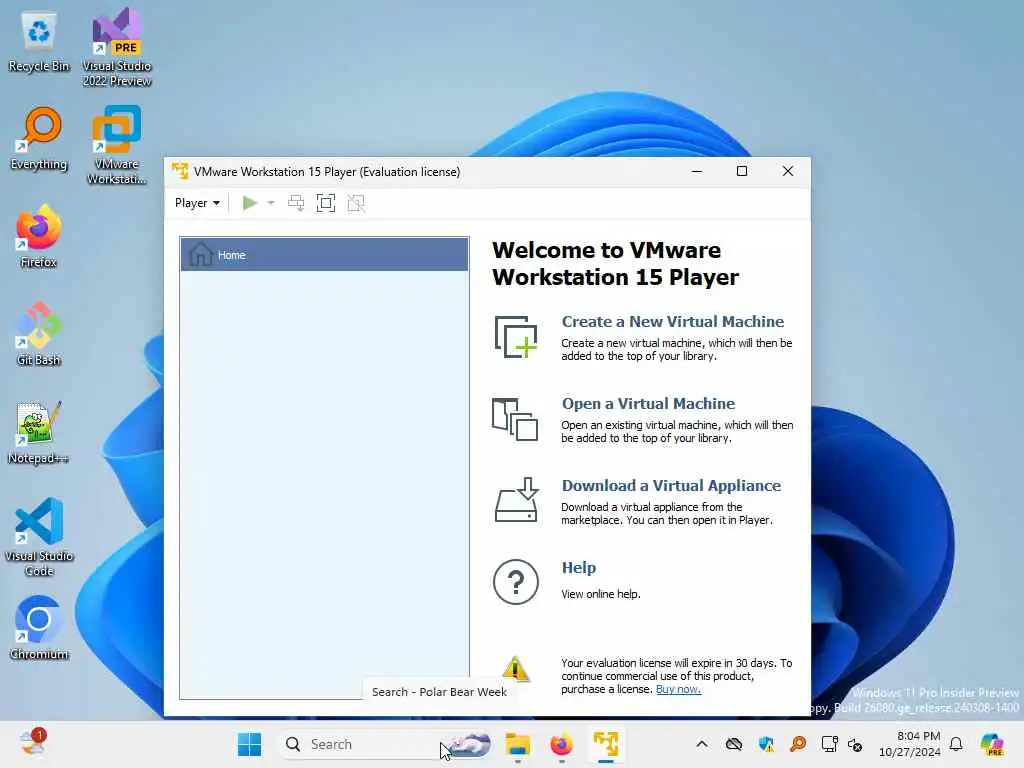Click the Help question mark icon
Viewport: 1024px width, 768px height.
(x=516, y=582)
